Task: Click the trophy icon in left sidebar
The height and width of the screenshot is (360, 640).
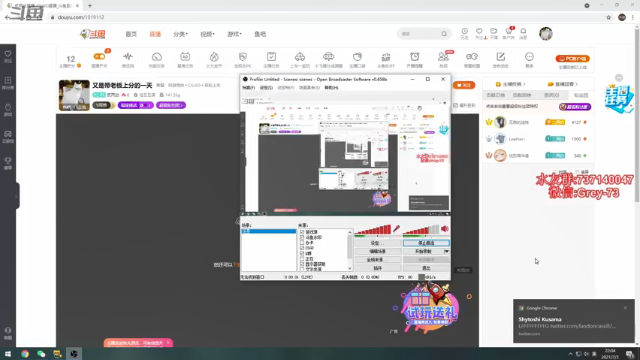Action: pyautogui.click(x=8, y=160)
